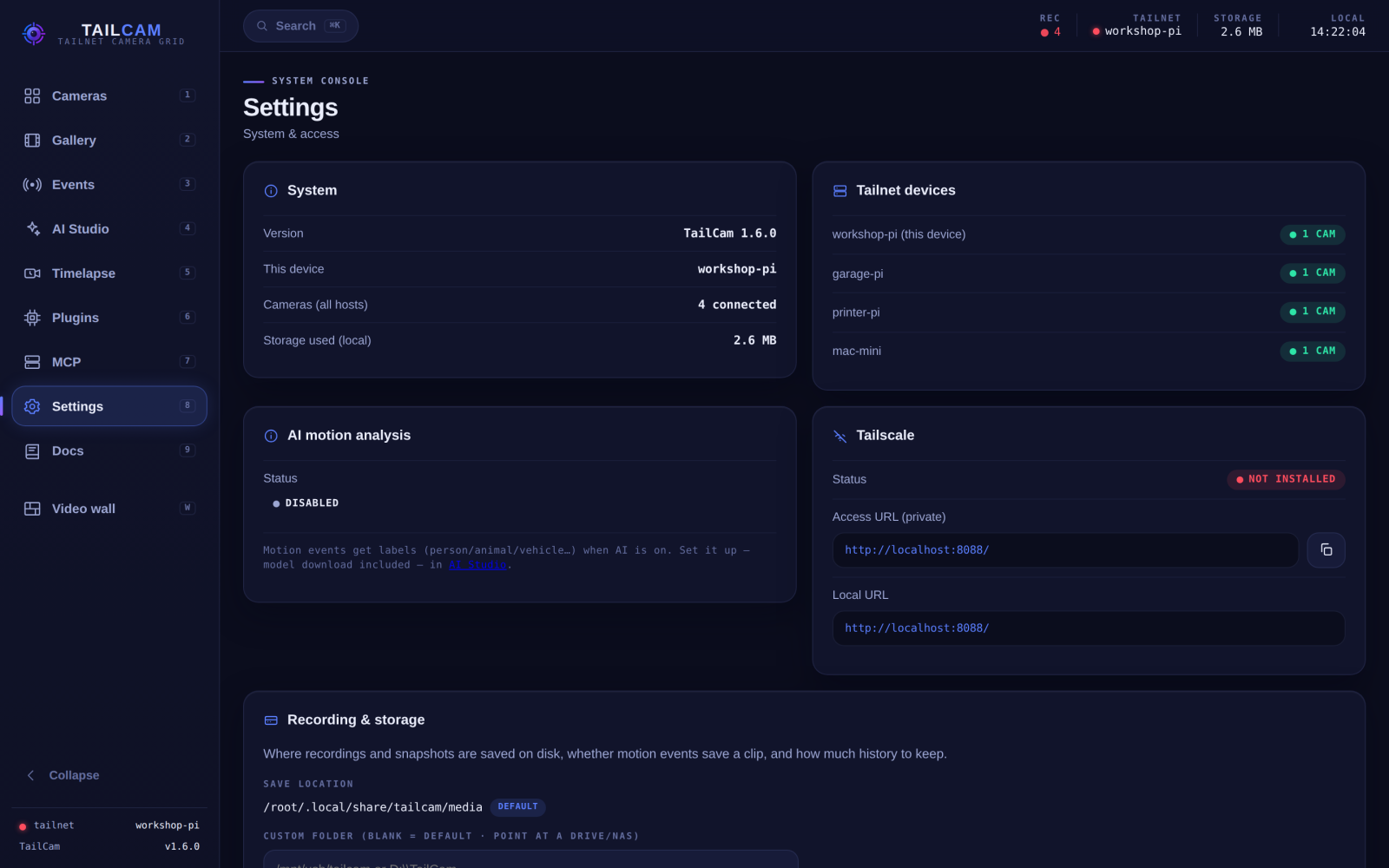Open Docs document icon in sidebar
1389x868 pixels.
(32, 450)
